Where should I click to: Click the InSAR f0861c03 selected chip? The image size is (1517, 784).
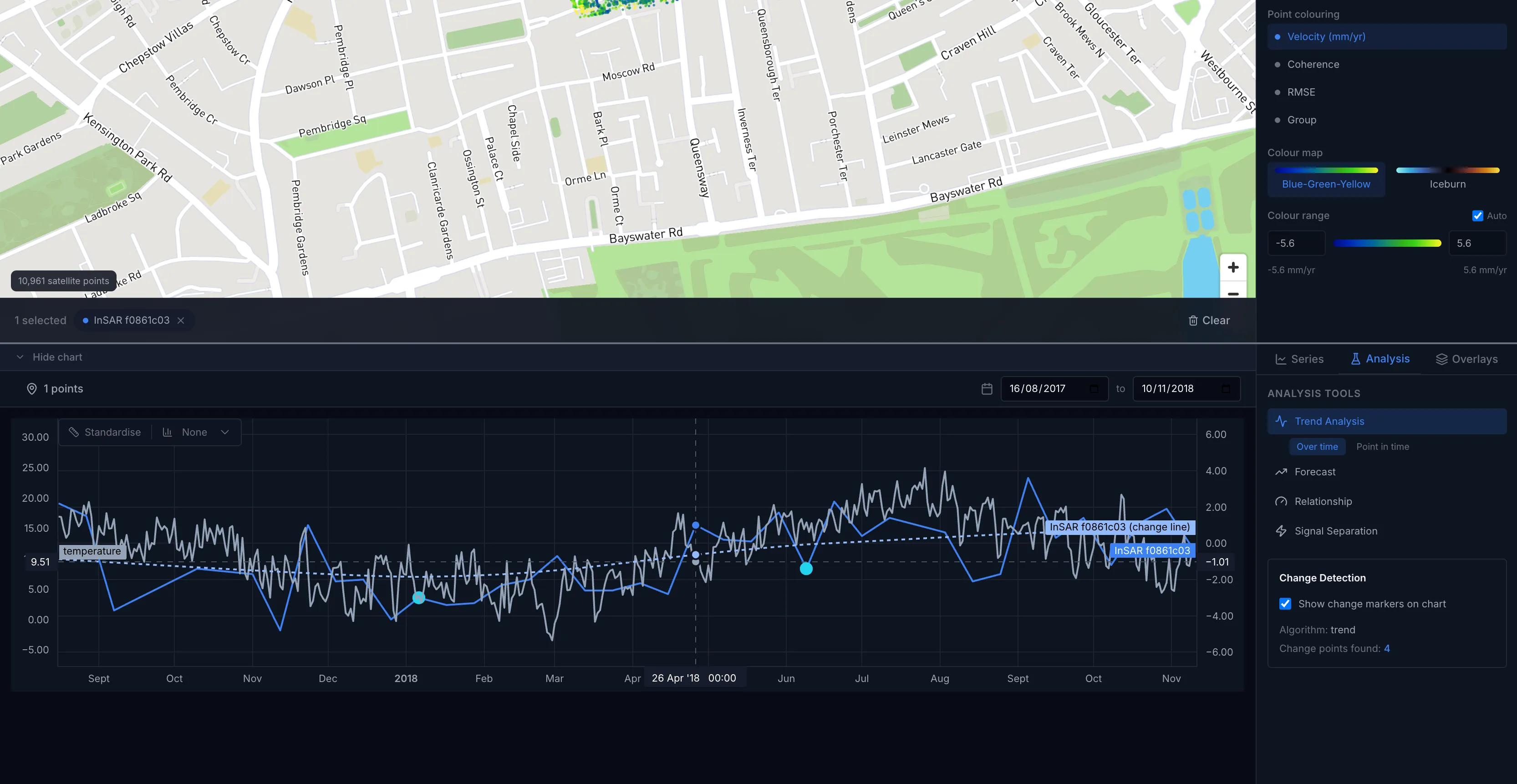click(x=134, y=321)
